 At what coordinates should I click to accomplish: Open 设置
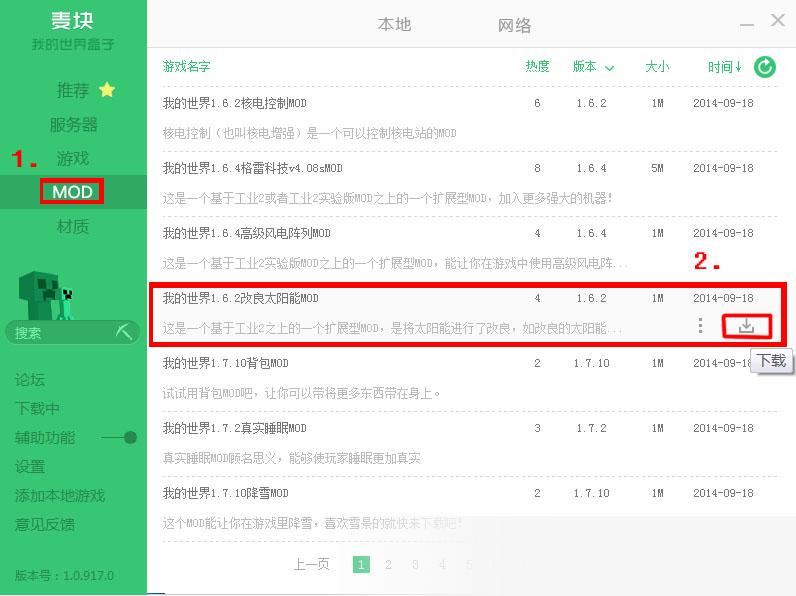[29, 466]
